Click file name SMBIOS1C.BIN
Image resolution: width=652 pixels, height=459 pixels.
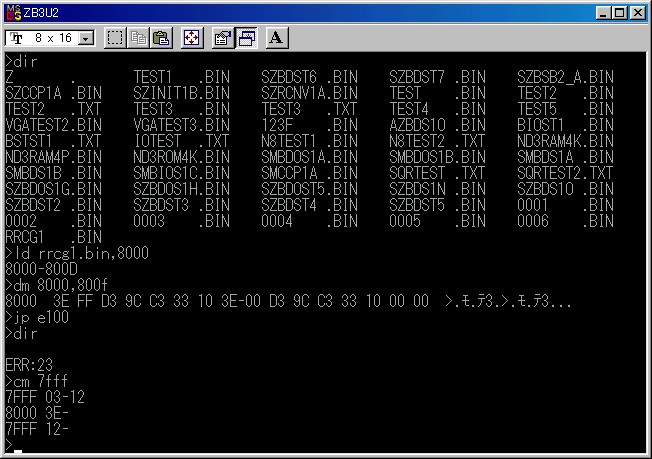(182, 173)
